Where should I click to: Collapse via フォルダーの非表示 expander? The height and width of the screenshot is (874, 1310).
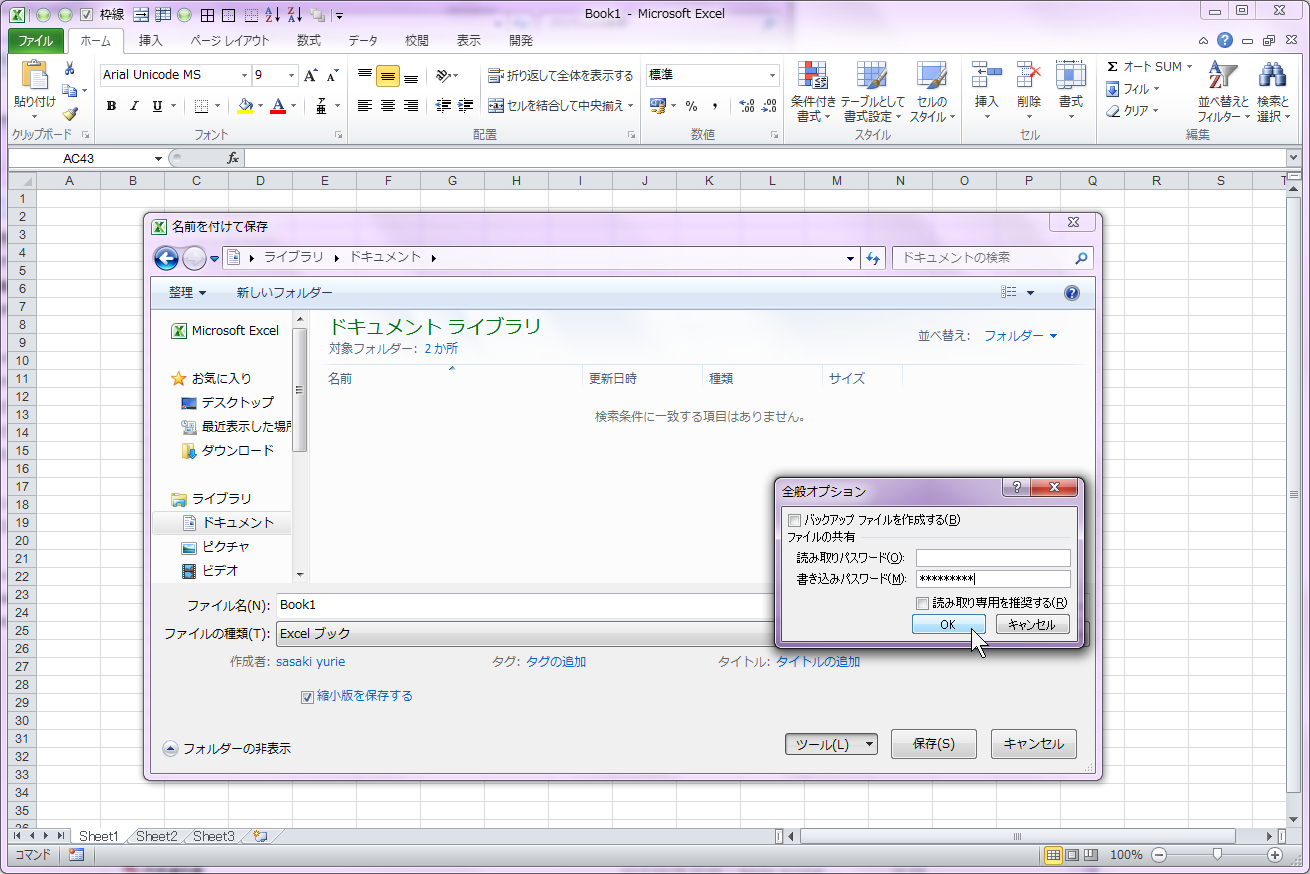tap(170, 748)
